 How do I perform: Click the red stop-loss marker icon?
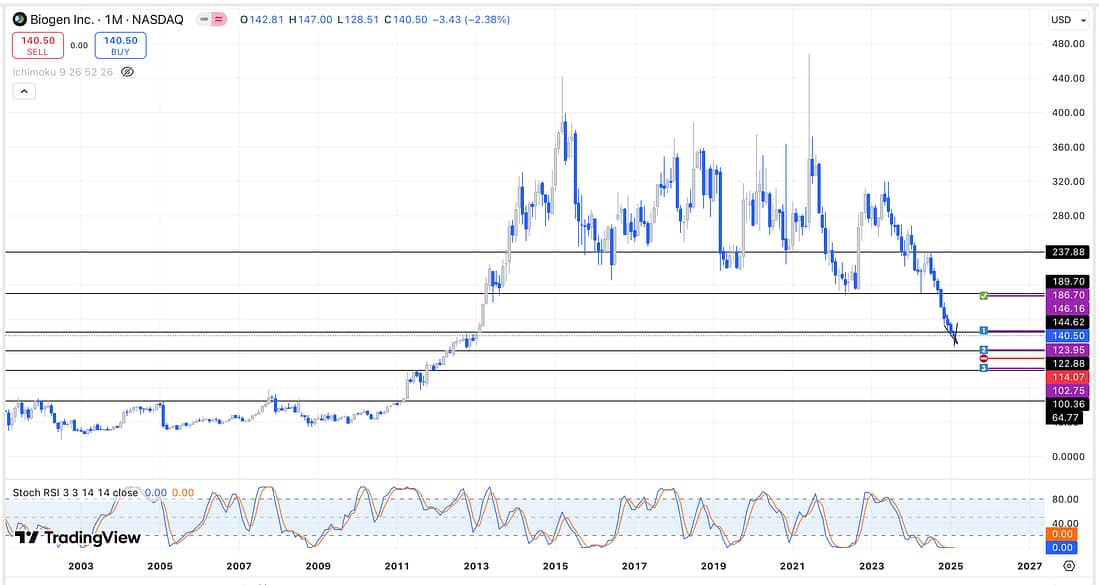(984, 358)
